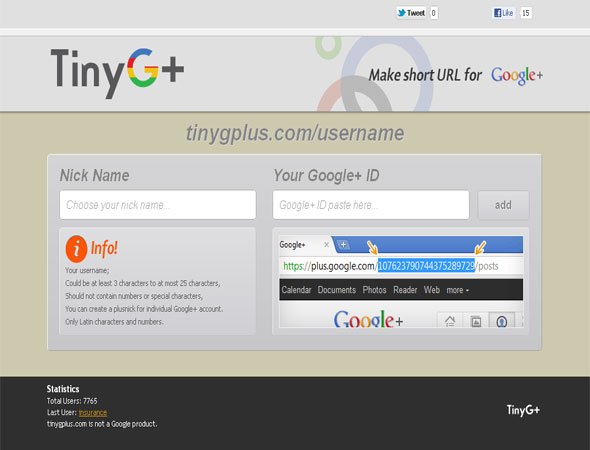
Task: Click the 'Only Latin characters and numbers' line
Action: [x=114, y=322]
